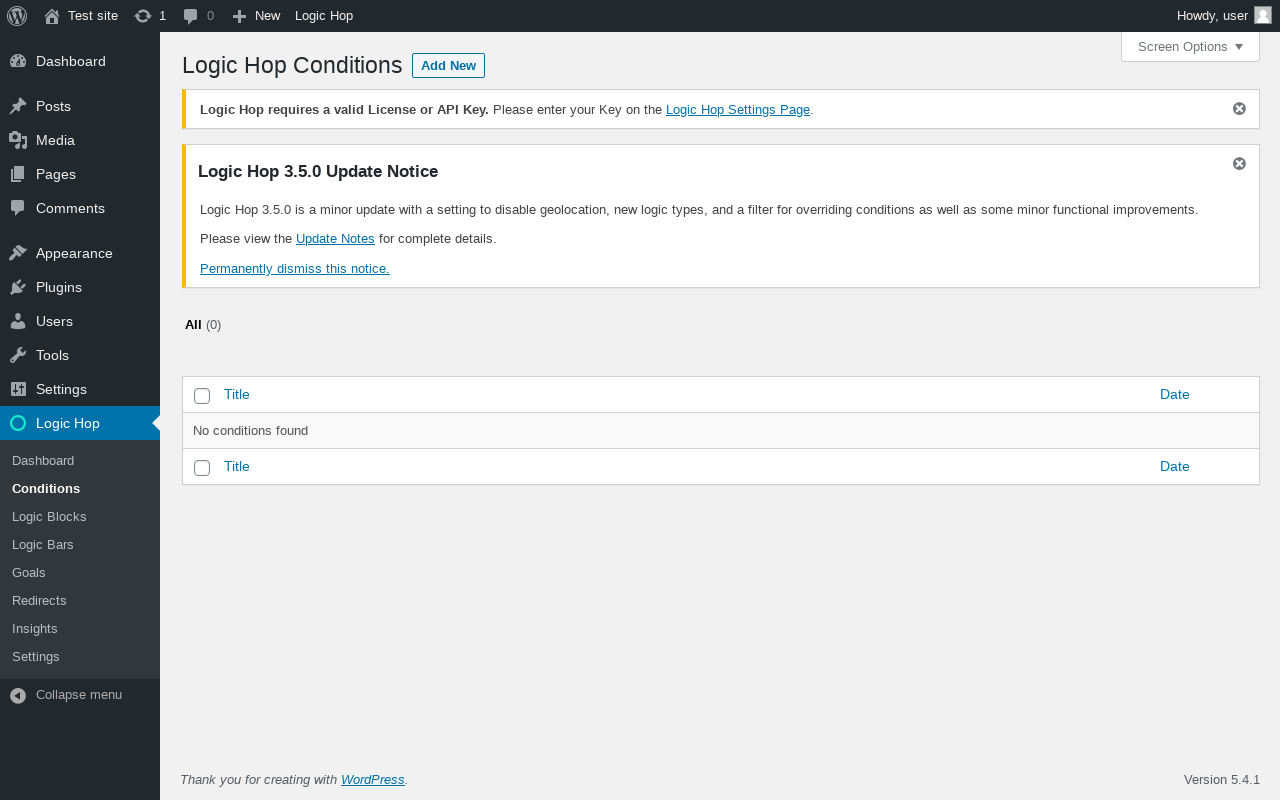
Task: Filter by All conditions
Action: pyautogui.click(x=193, y=325)
